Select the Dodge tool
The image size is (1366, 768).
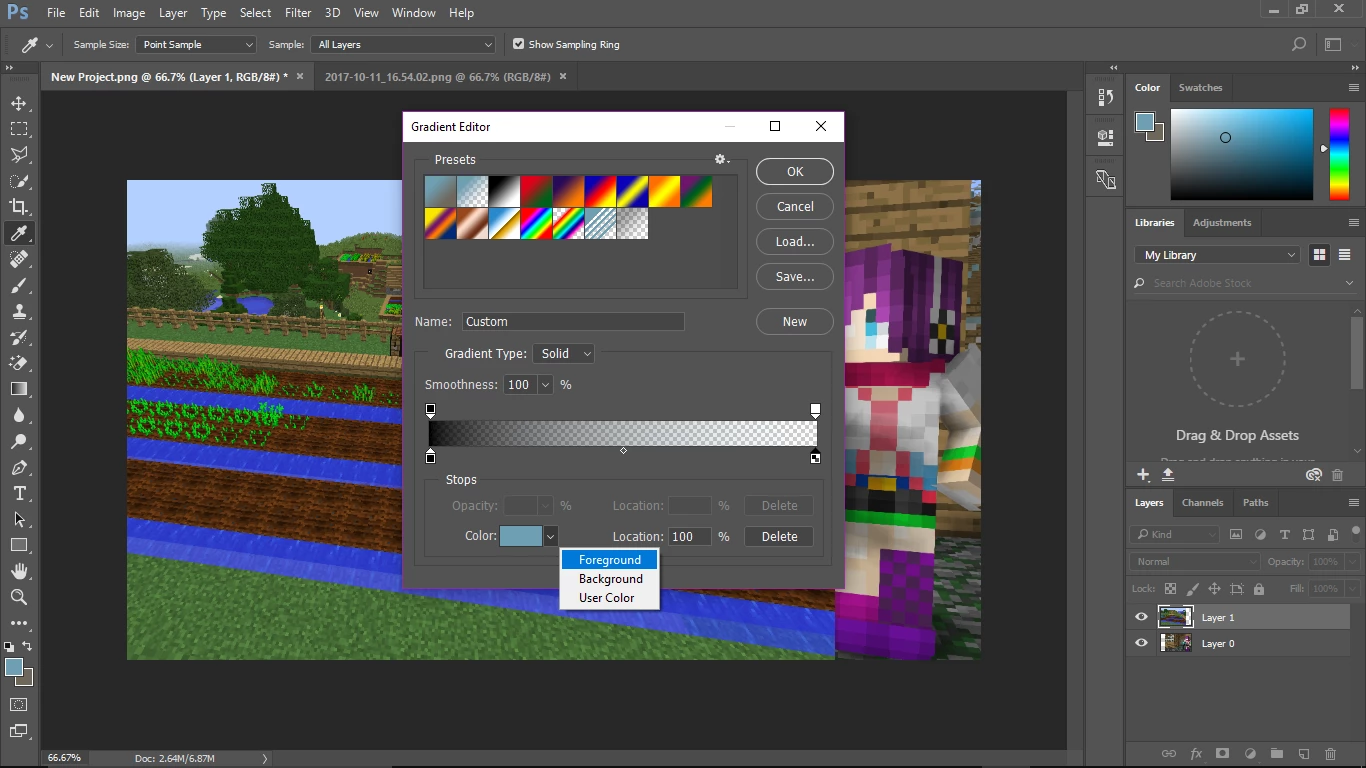tap(19, 441)
